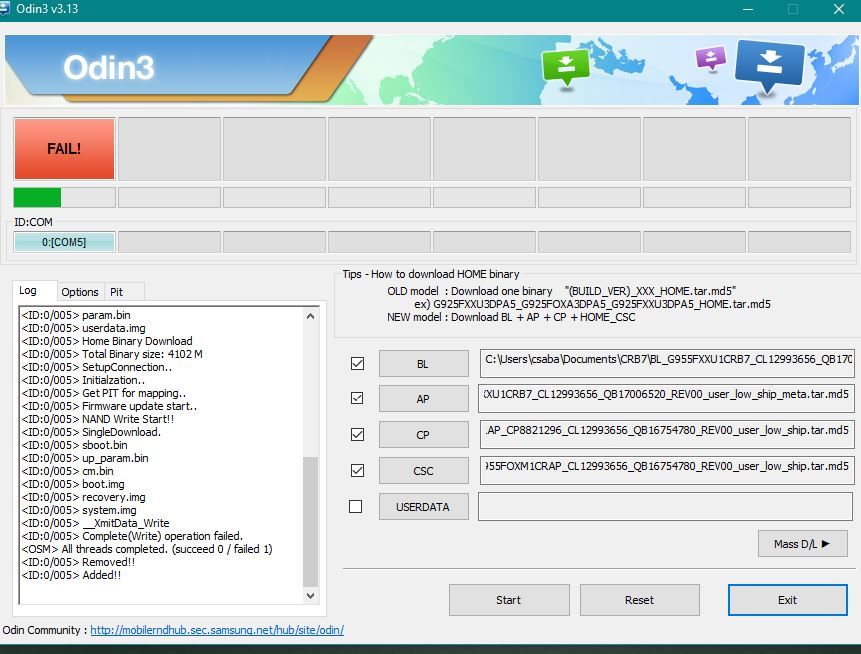861x654 pixels.
Task: Minimize the Odin3 window
Action: [747, 9]
